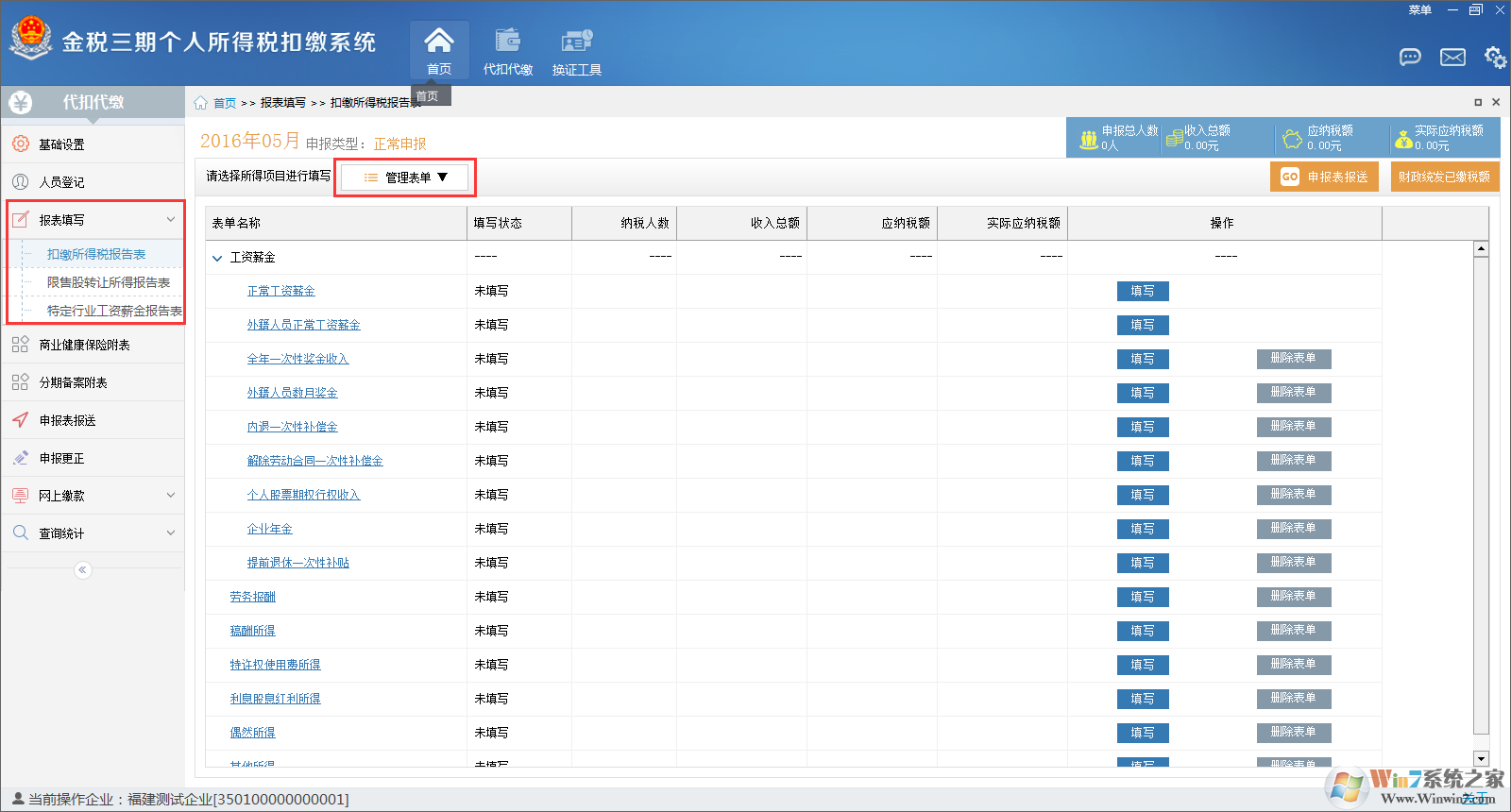1511x812 pixels.
Task: Click 删除表单 for 劳务报酬 row
Action: coord(1293,596)
